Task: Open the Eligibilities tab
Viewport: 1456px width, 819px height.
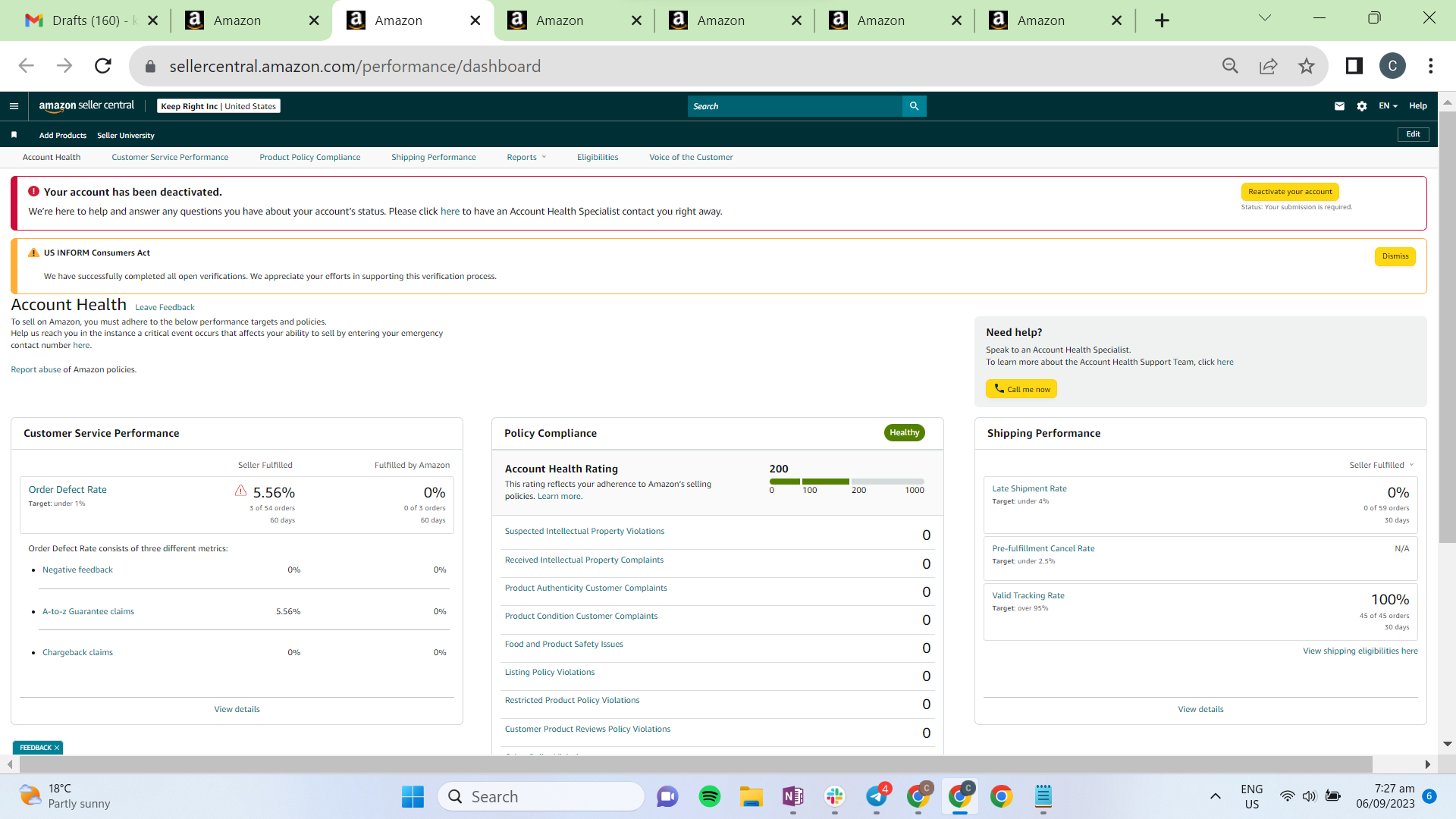Action: (x=598, y=158)
